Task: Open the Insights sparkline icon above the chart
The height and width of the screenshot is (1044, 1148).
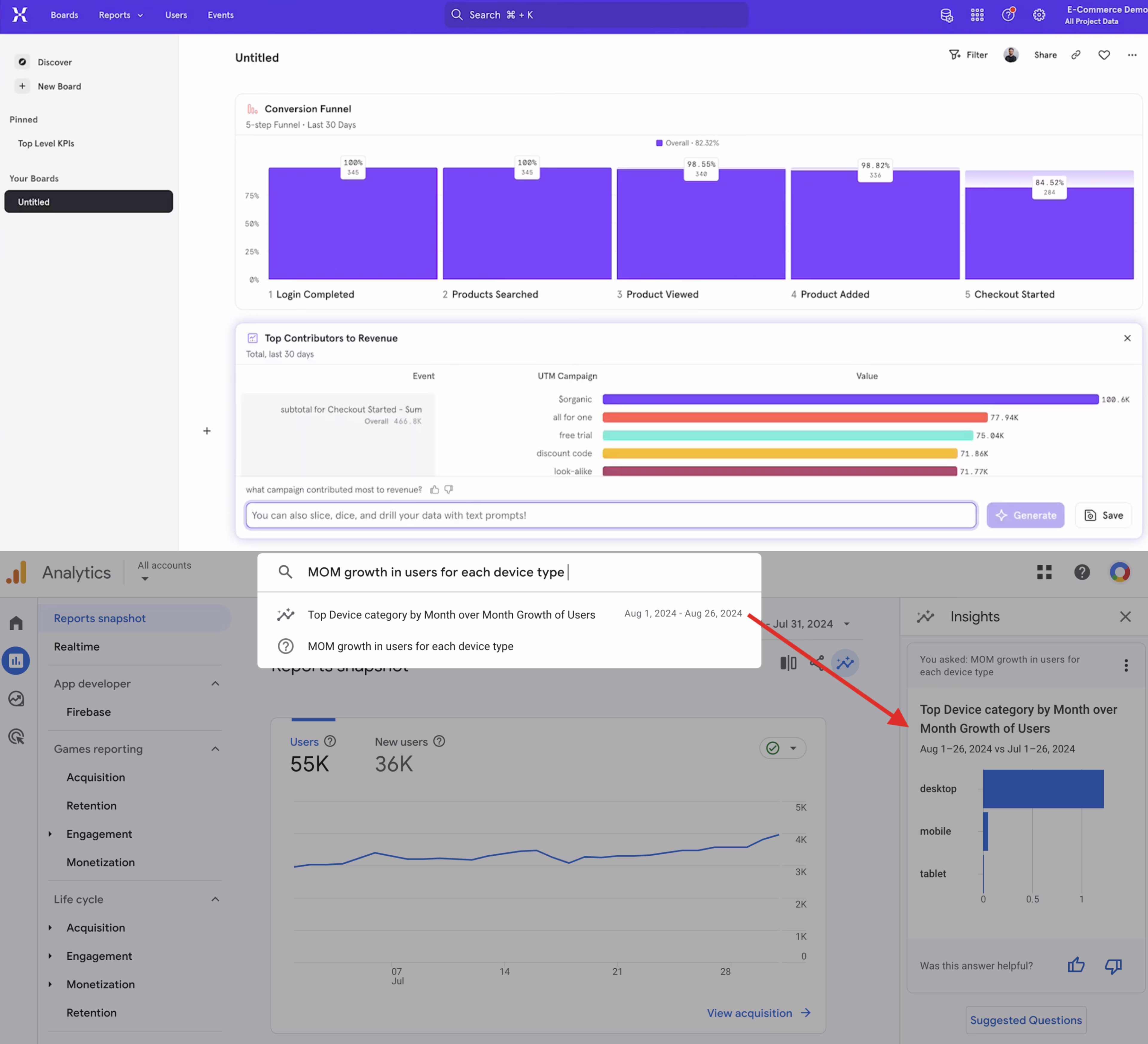Action: point(845,663)
